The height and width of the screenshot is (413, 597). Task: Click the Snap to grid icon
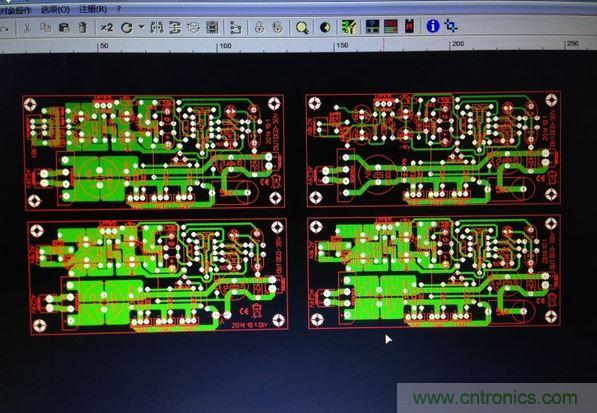[212, 27]
